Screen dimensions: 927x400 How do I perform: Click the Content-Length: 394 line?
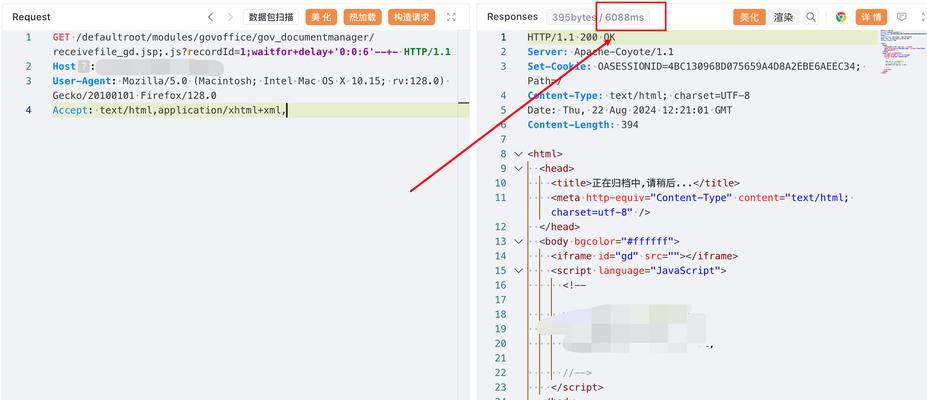tap(583, 125)
